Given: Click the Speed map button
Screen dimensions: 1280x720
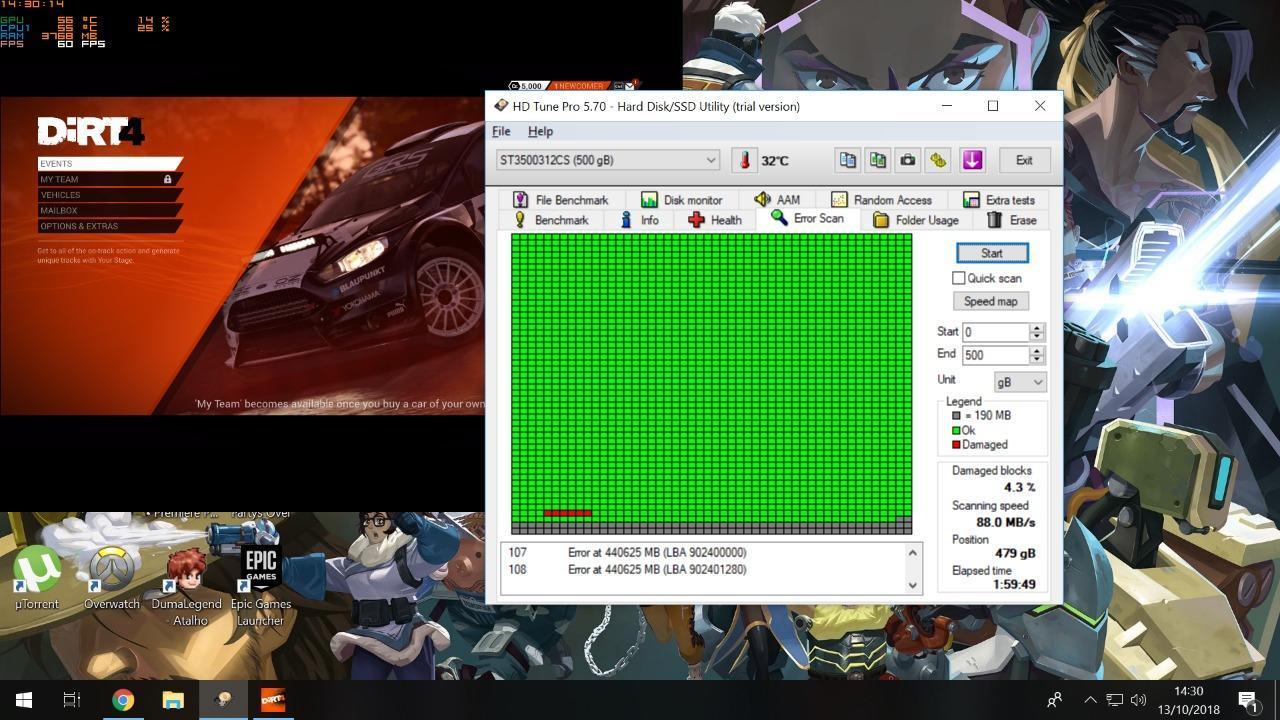Looking at the screenshot, I should click(x=991, y=301).
